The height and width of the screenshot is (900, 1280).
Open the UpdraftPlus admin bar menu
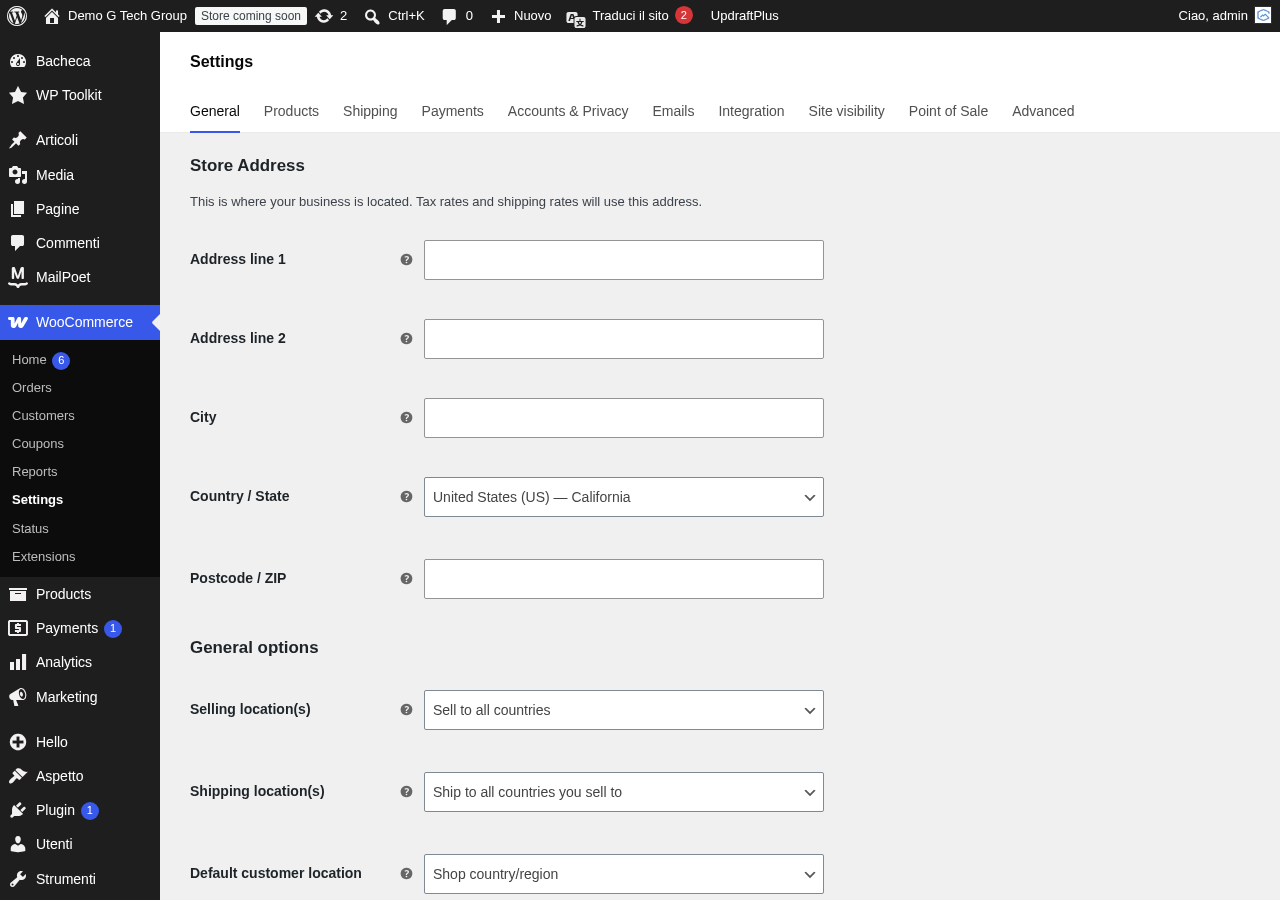745,16
